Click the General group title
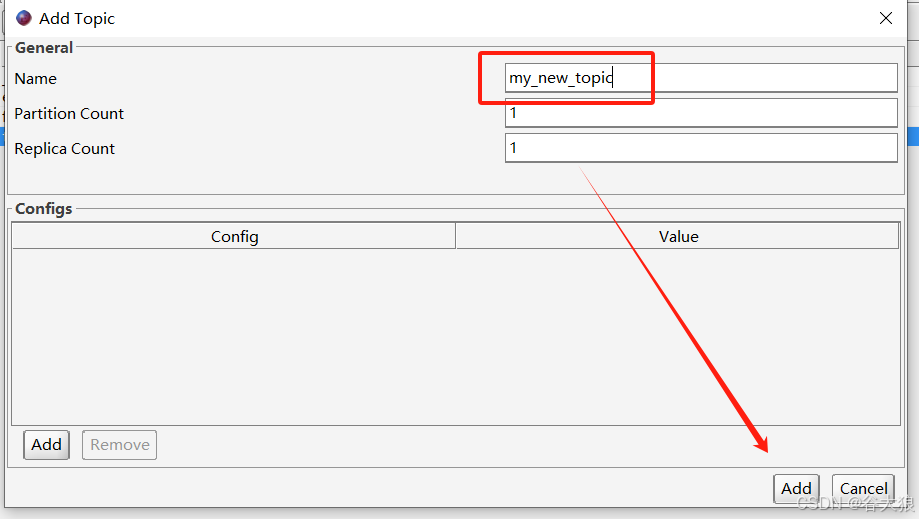This screenshot has height=519, width=919. [44, 47]
